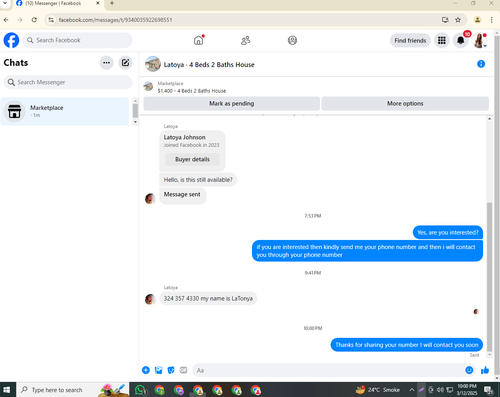Click the 'Message sent' bubble
500x397 pixels.
182,195
